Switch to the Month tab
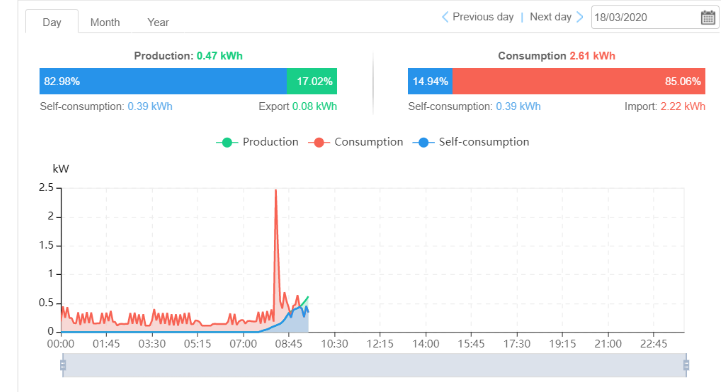This screenshot has width=721, height=392. point(105,22)
